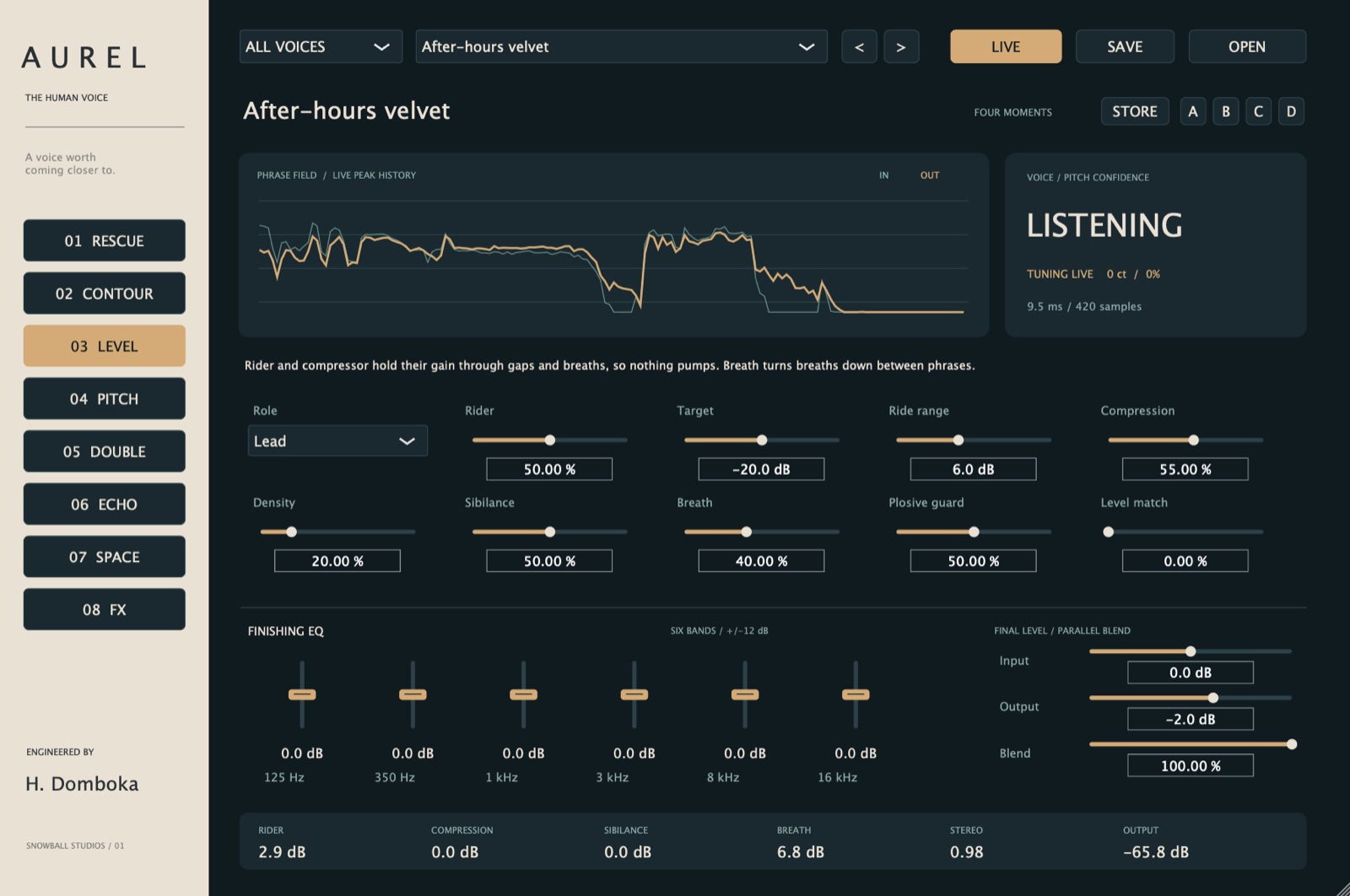1350x896 pixels.
Task: Recall moment B
Action: pos(1226,111)
